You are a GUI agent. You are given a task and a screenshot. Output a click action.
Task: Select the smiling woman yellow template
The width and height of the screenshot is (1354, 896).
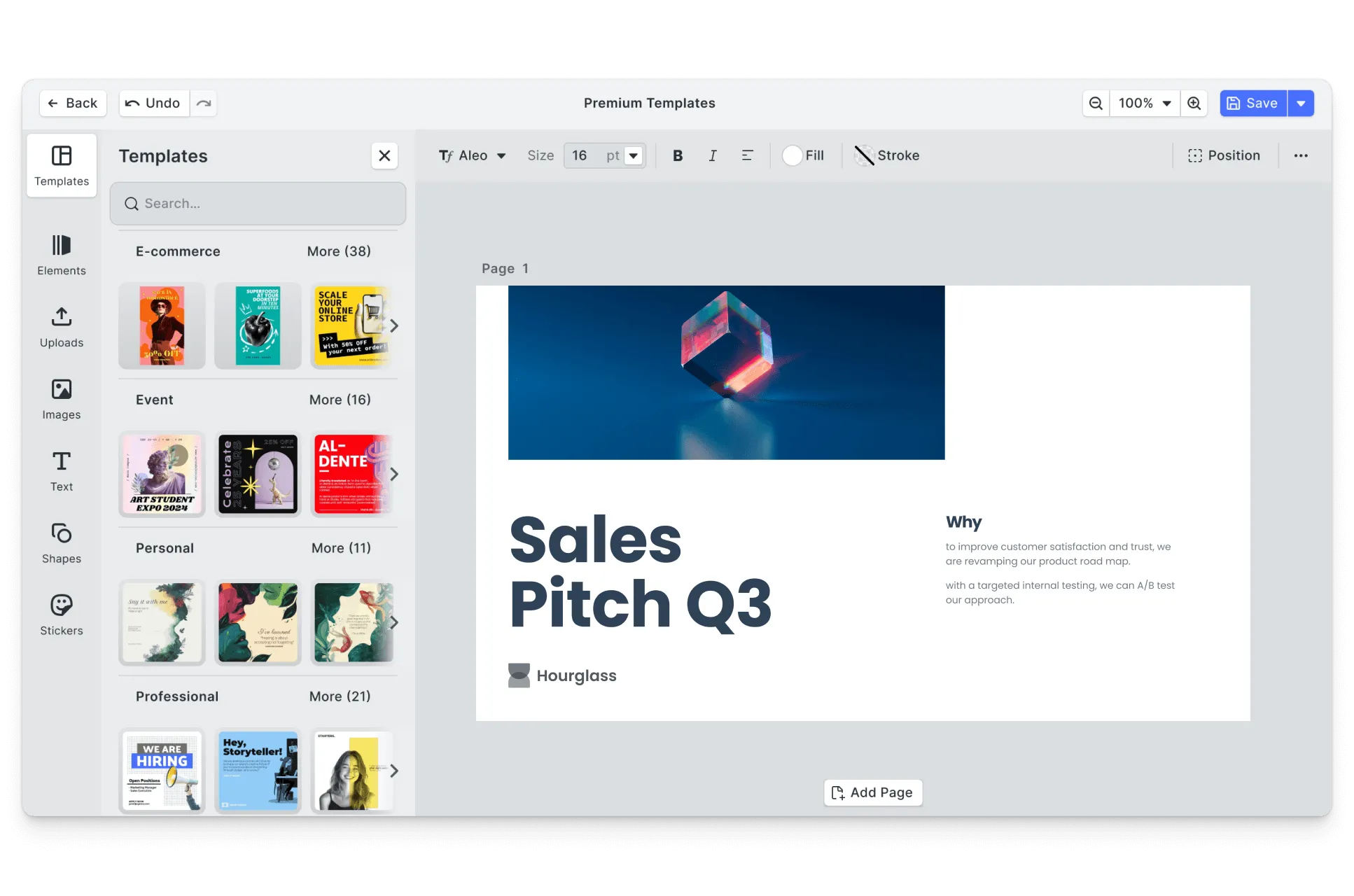click(352, 771)
